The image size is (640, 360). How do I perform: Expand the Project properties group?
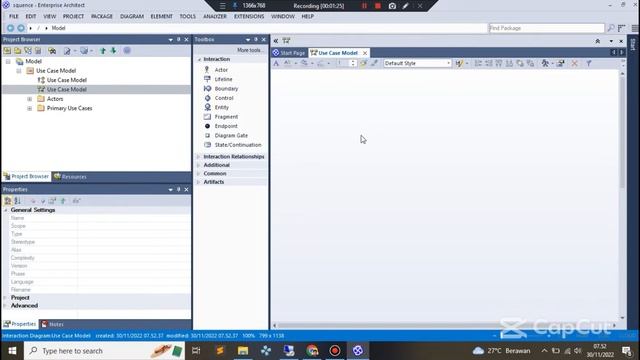[6, 298]
